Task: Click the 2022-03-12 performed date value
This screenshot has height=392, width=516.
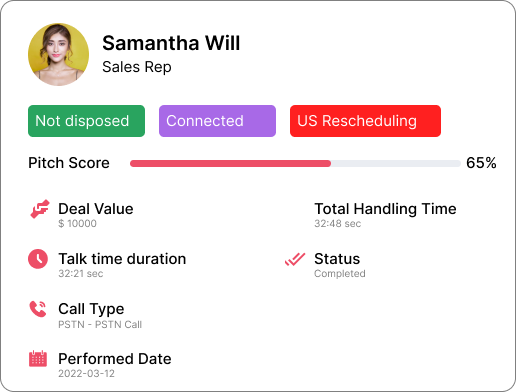Action: click(86, 373)
